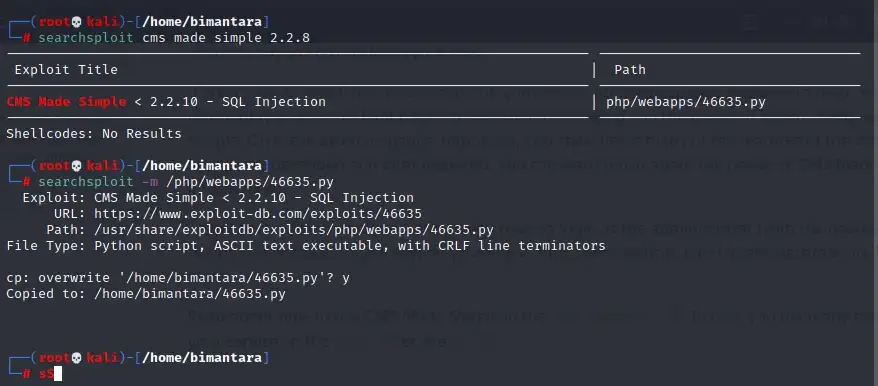Image resolution: width=878 pixels, height=386 pixels.
Task: Click the 'cp: overwrite' confirmation prompt line
Action: [178, 278]
